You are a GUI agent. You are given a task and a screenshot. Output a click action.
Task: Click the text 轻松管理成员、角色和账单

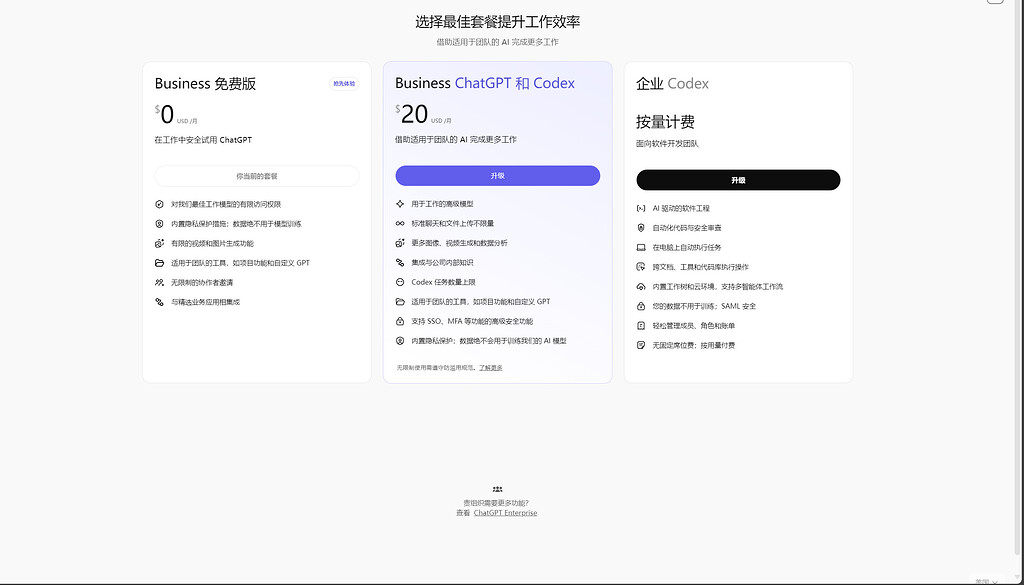coord(694,326)
